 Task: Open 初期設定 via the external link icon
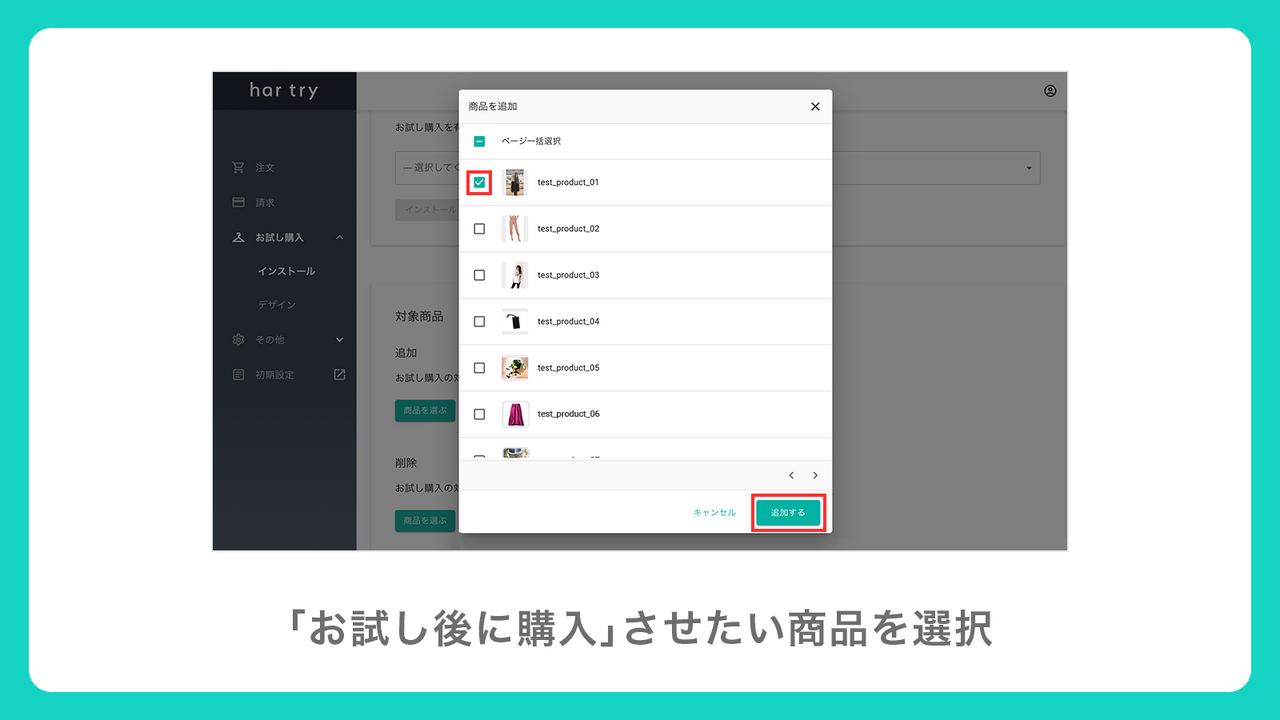click(339, 374)
